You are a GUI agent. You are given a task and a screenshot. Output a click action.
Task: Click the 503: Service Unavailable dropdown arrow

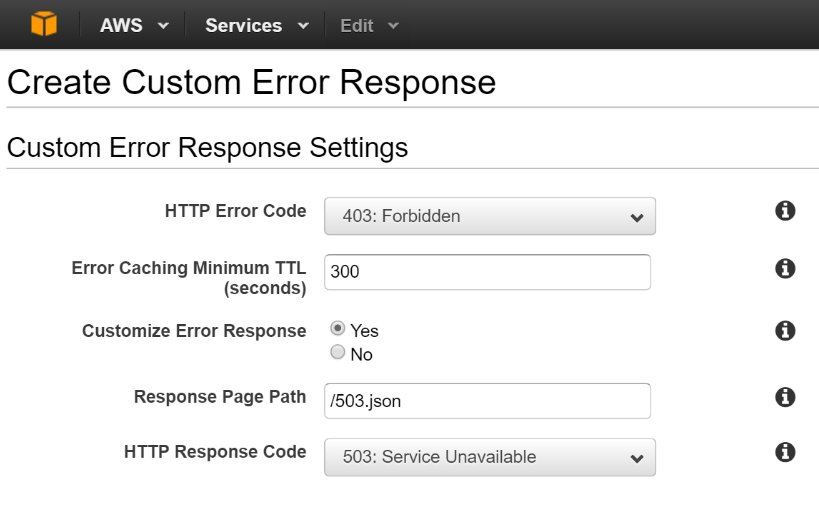[x=637, y=459]
